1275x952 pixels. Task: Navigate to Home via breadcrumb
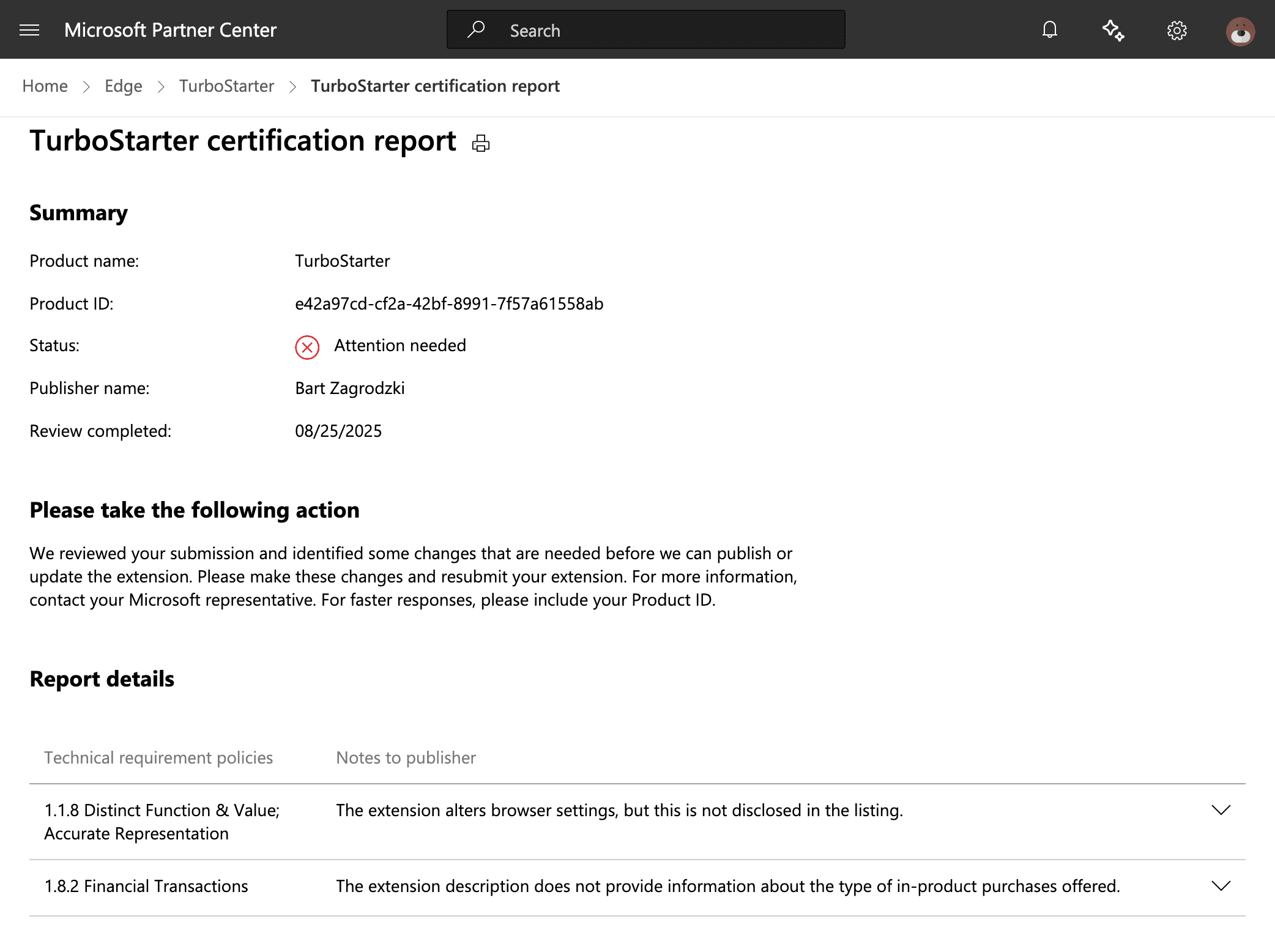point(44,86)
